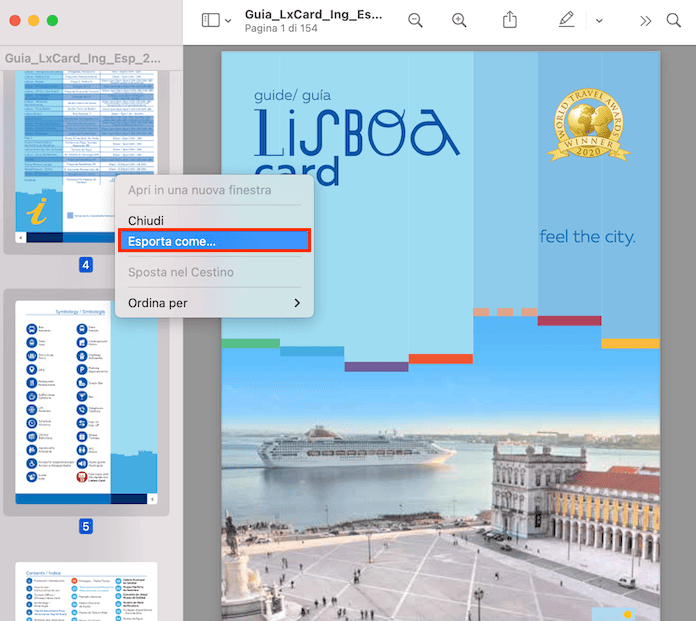The image size is (696, 621).
Task: Maximize the window with green button
Action: [52, 20]
